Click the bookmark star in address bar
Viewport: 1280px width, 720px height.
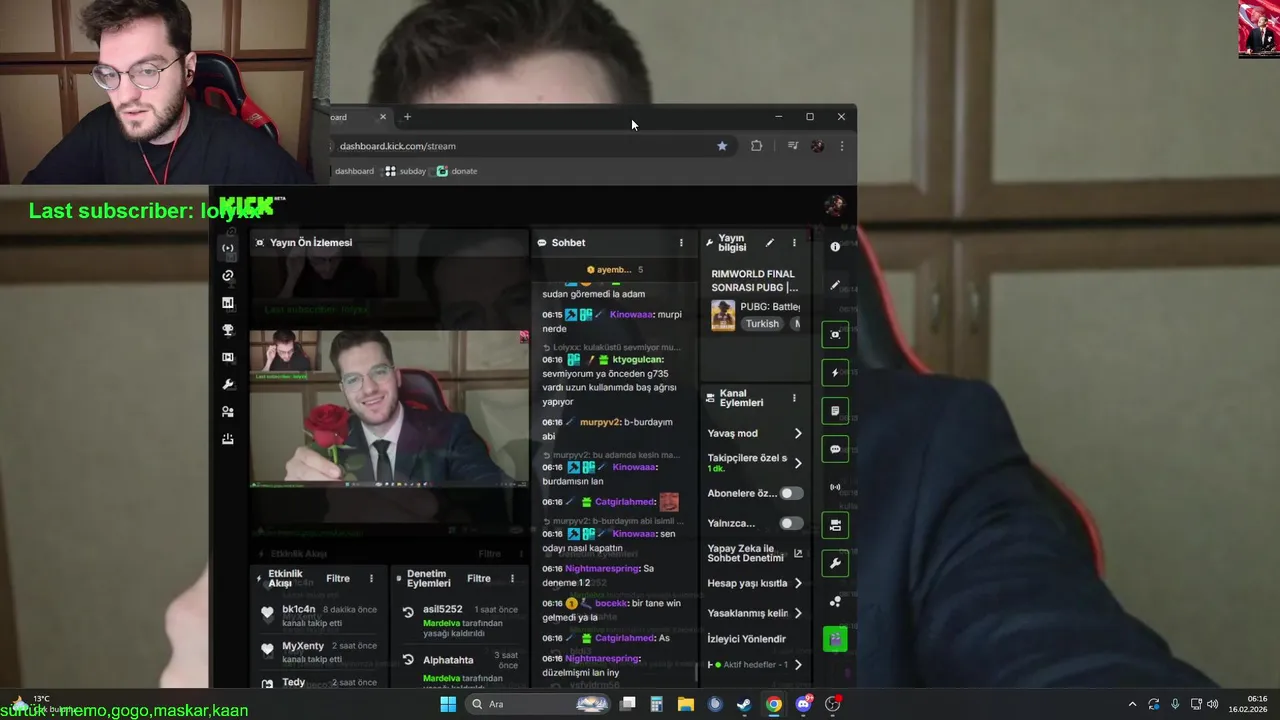pos(722,146)
